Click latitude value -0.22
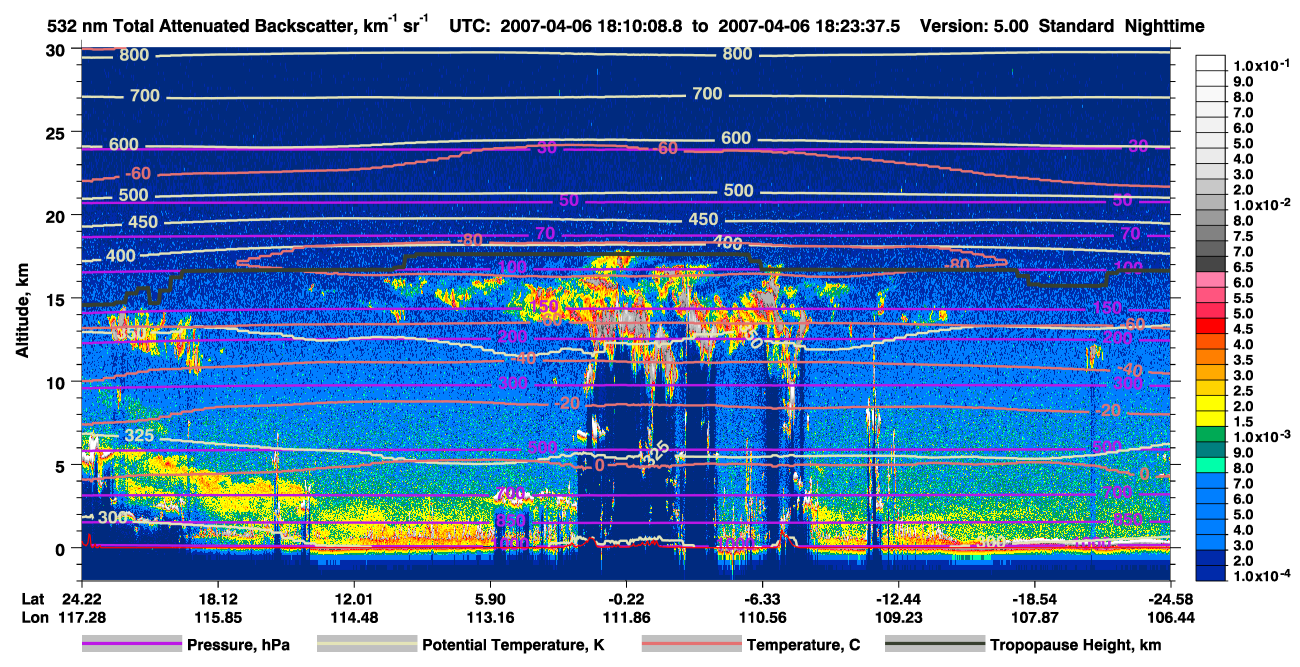Image resolution: width=1300 pixels, height=667 pixels. 626,598
